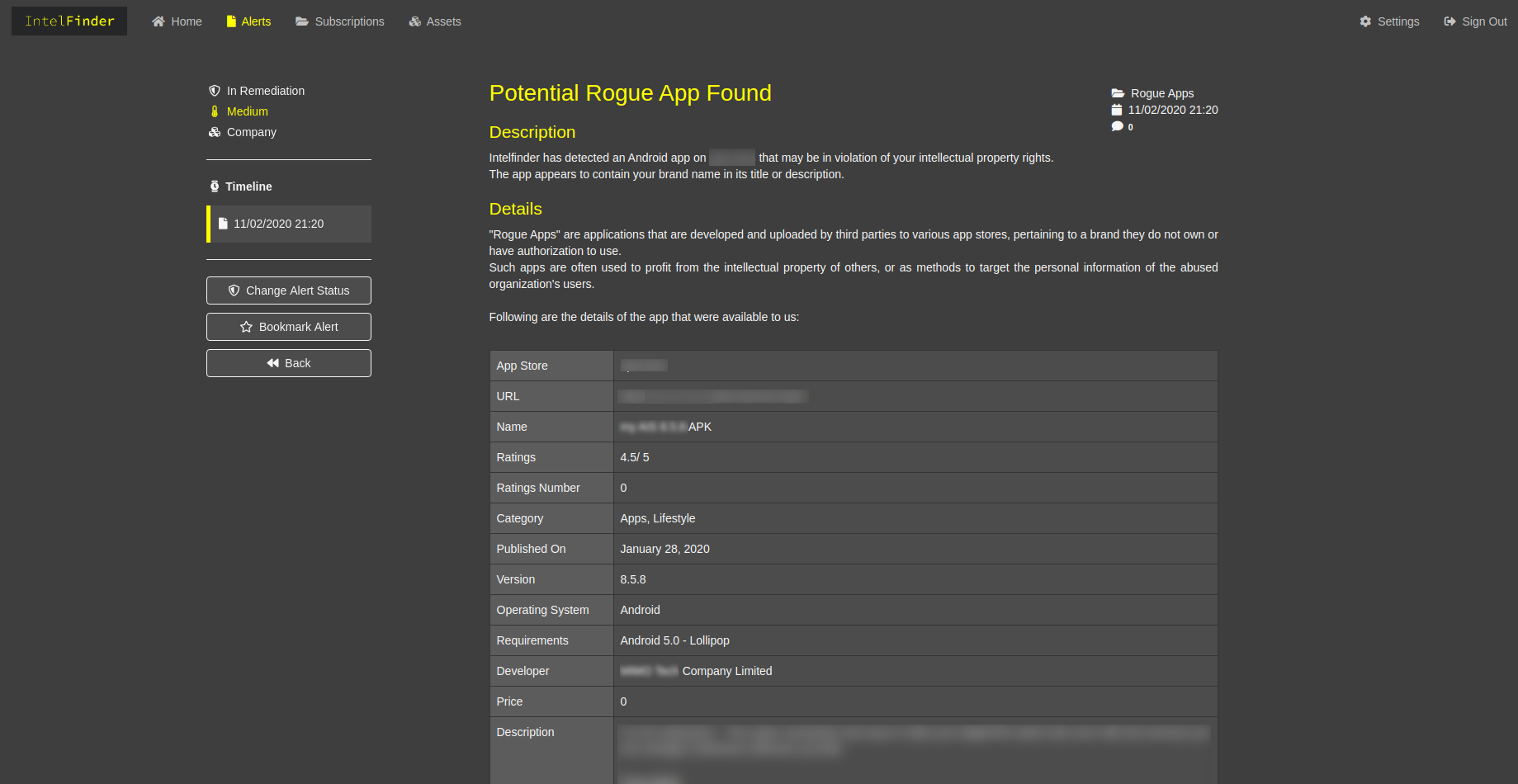Click the Published On value January 28, 2020

[665, 549]
